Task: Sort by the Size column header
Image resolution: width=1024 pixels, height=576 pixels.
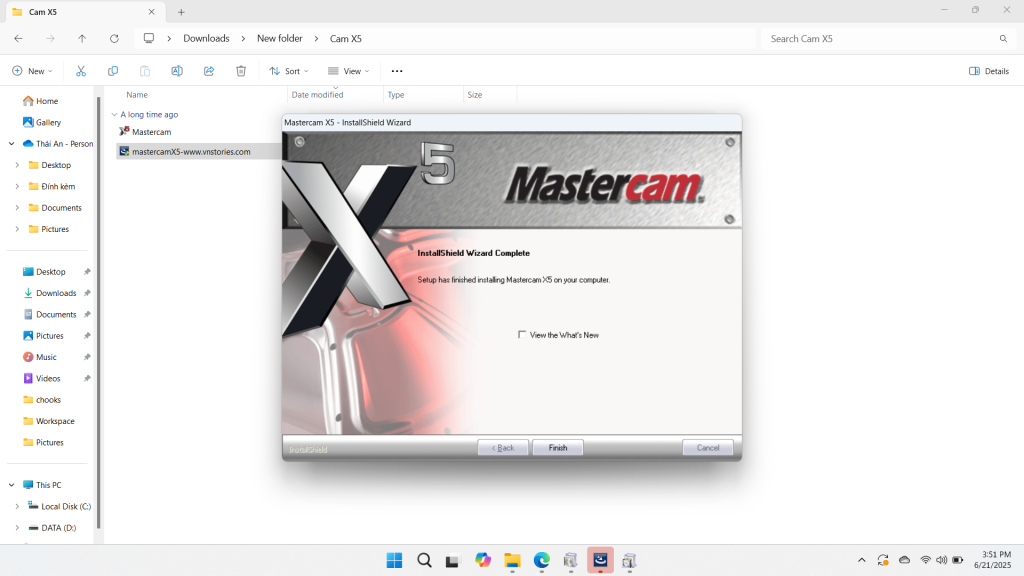Action: (475, 95)
